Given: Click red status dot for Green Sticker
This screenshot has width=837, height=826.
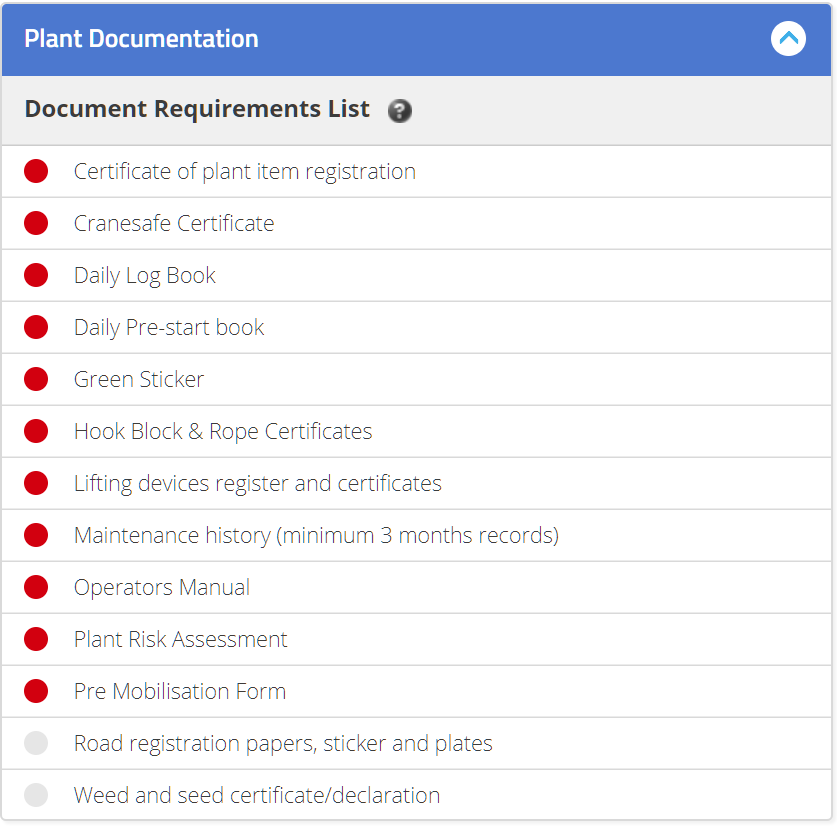Looking at the screenshot, I should 36,379.
